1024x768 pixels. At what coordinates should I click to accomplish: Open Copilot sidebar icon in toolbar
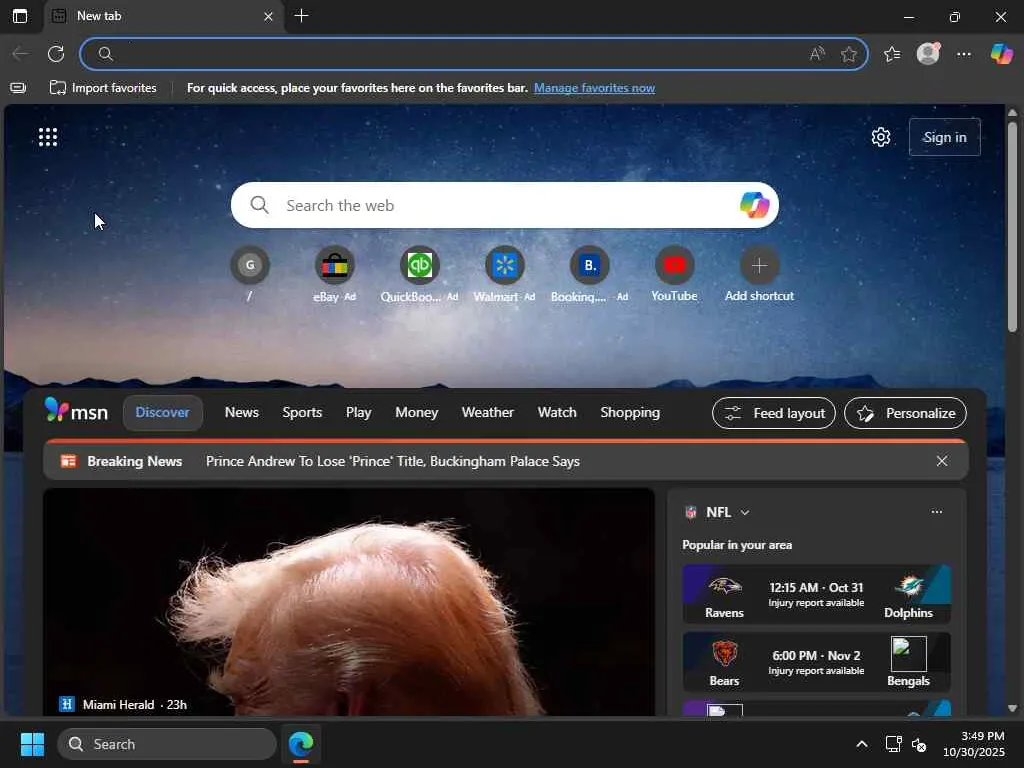click(x=1001, y=54)
